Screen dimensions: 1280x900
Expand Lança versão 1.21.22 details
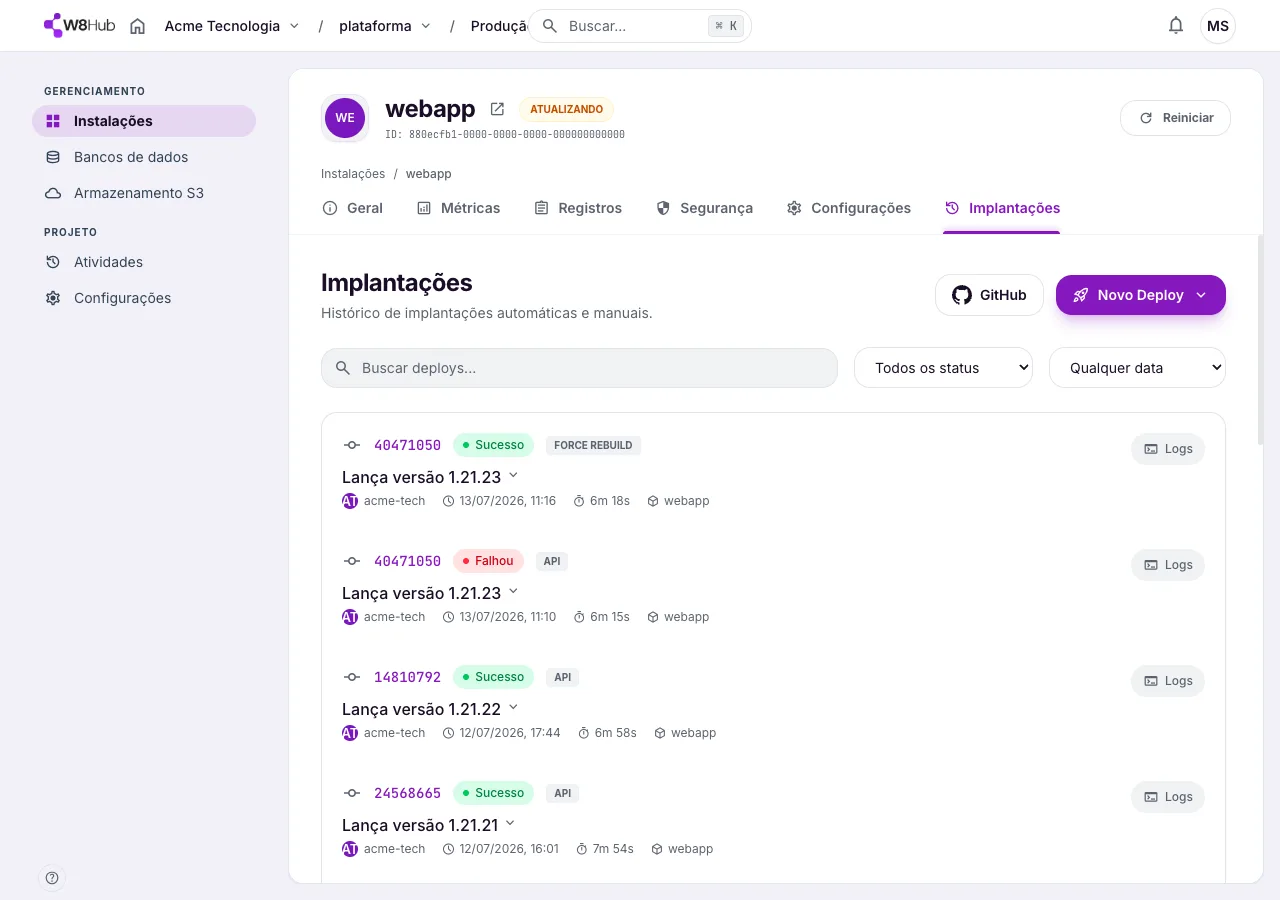click(x=513, y=707)
